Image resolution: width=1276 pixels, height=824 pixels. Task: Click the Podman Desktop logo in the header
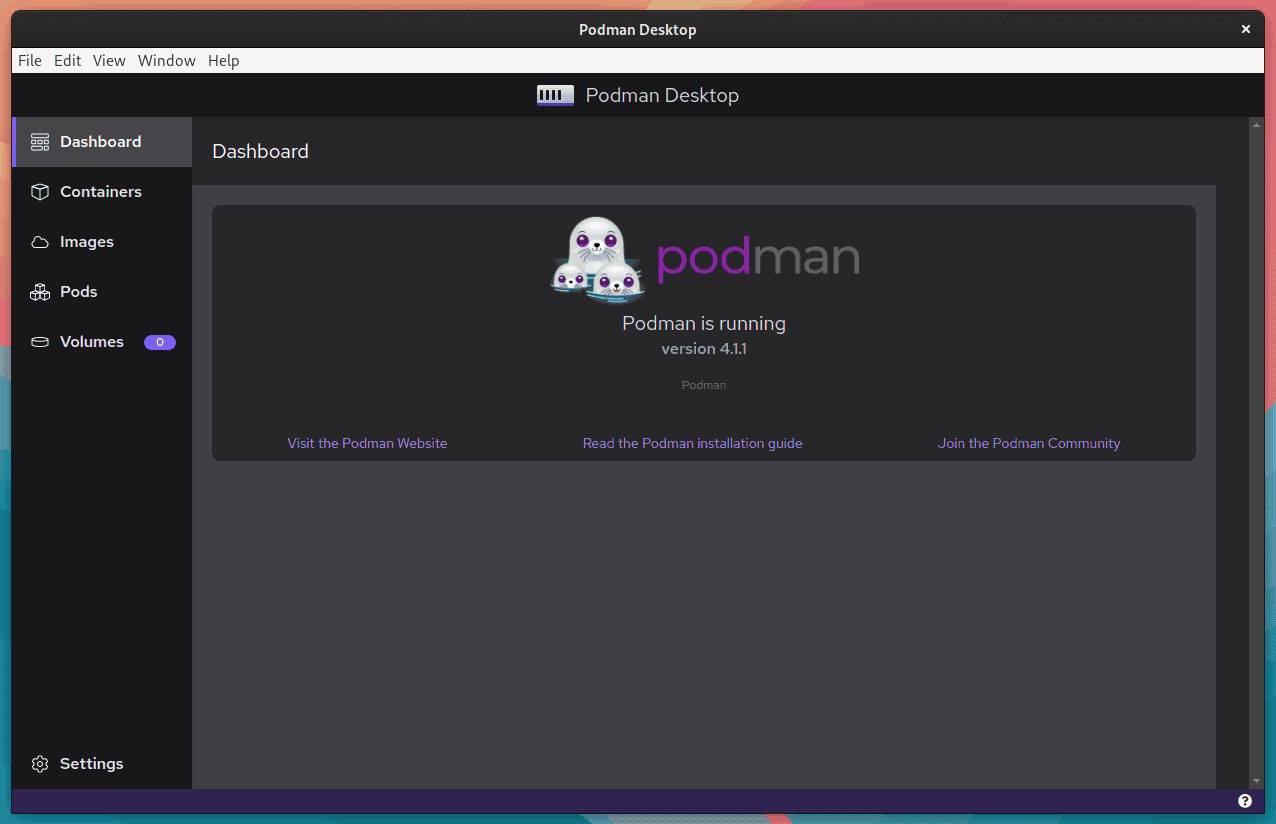point(554,94)
